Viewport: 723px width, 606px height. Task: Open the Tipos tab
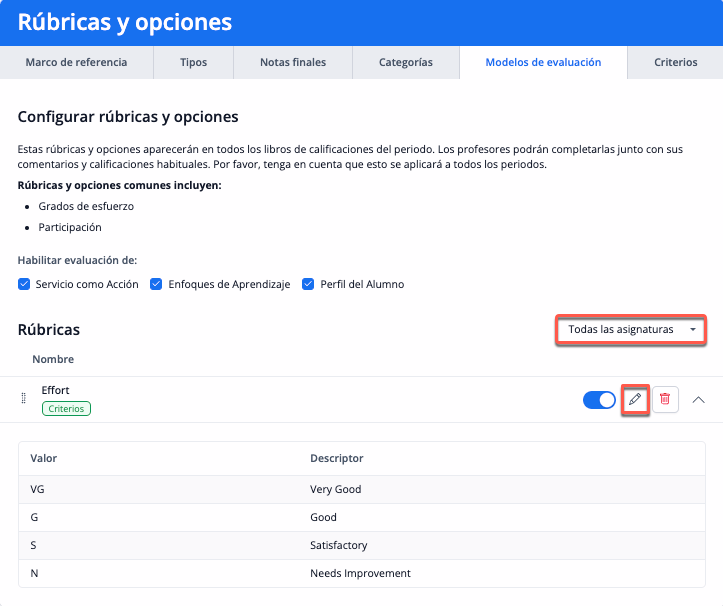(193, 62)
